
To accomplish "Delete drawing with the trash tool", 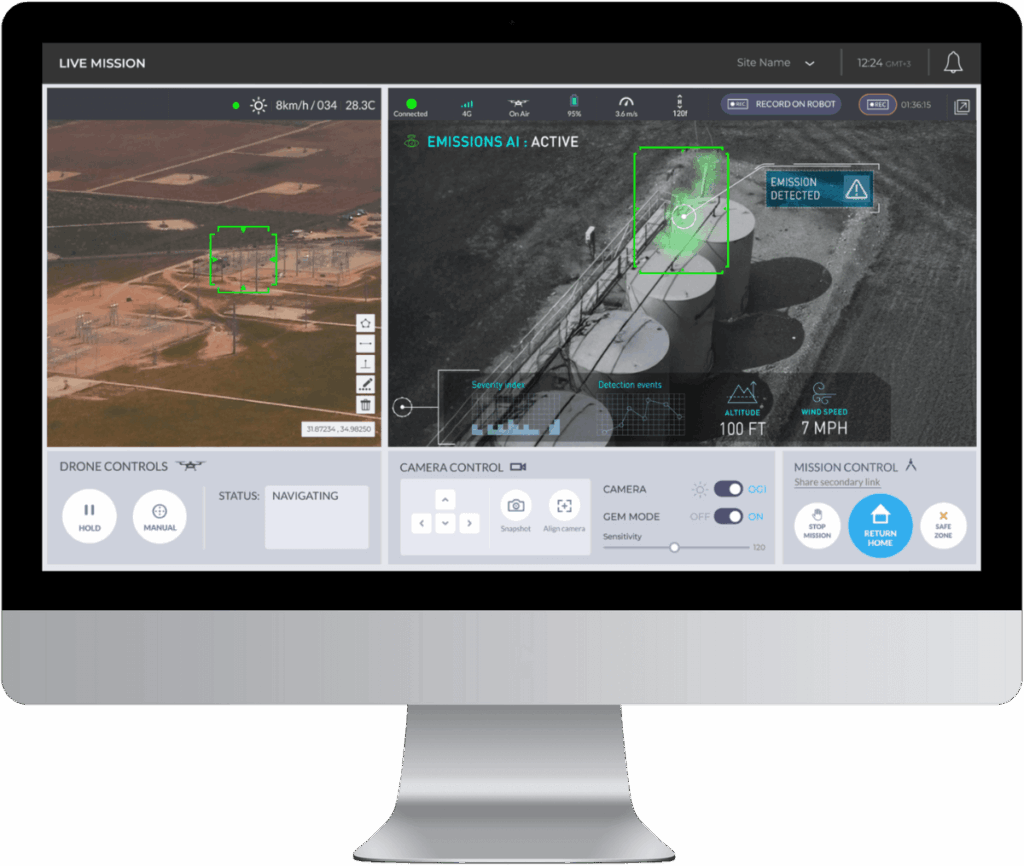I will point(366,405).
